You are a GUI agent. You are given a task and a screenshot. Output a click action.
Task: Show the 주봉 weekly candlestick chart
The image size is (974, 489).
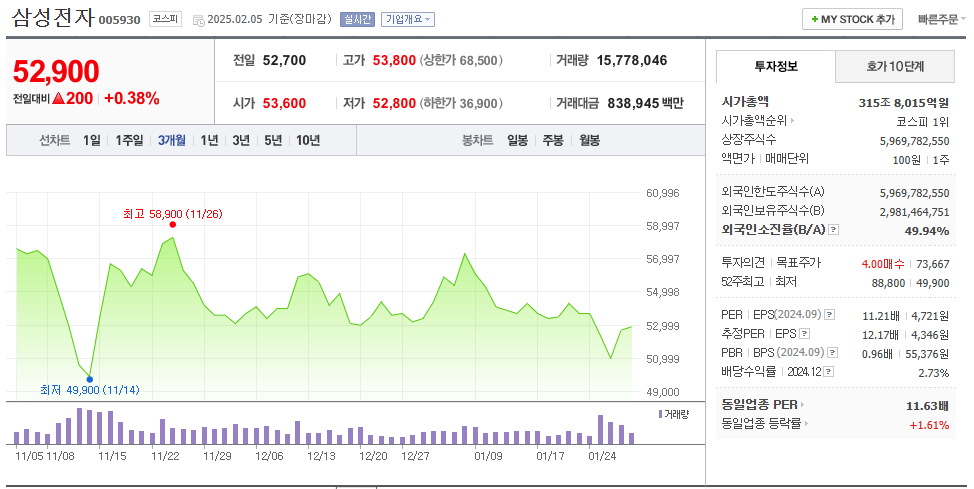(x=553, y=140)
